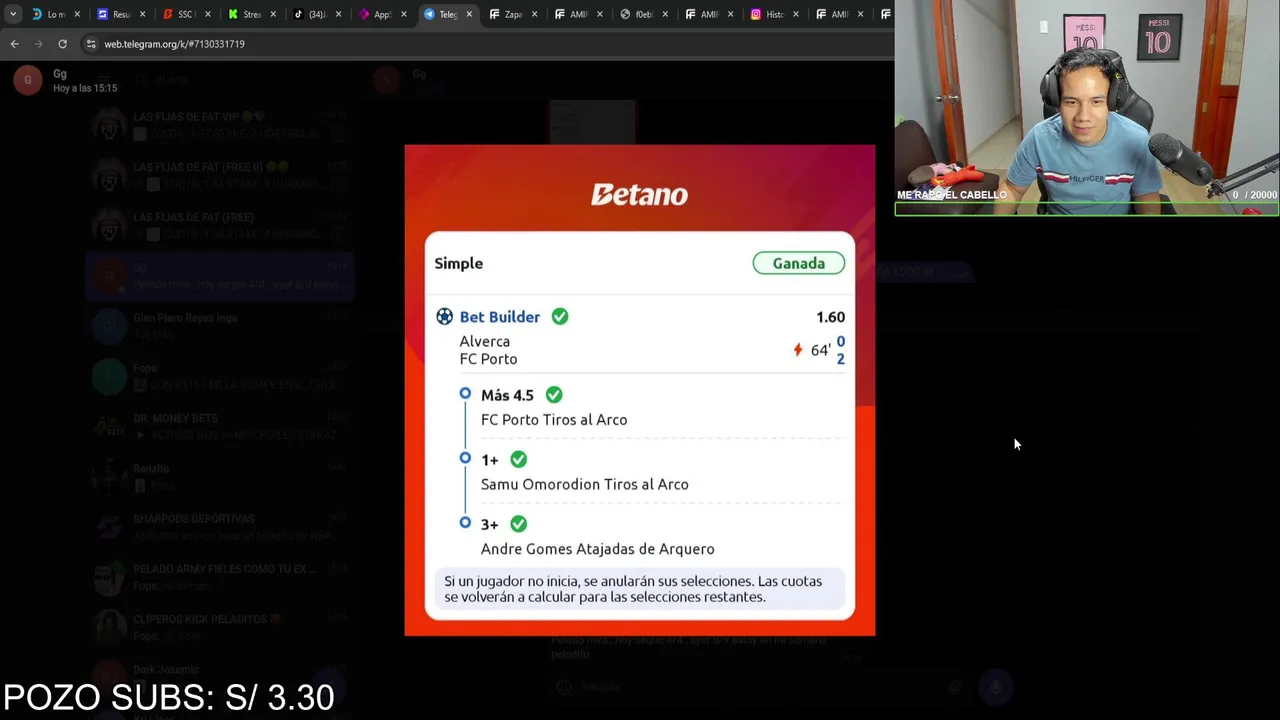Click the Gg sender avatar in viewer

click(28, 80)
